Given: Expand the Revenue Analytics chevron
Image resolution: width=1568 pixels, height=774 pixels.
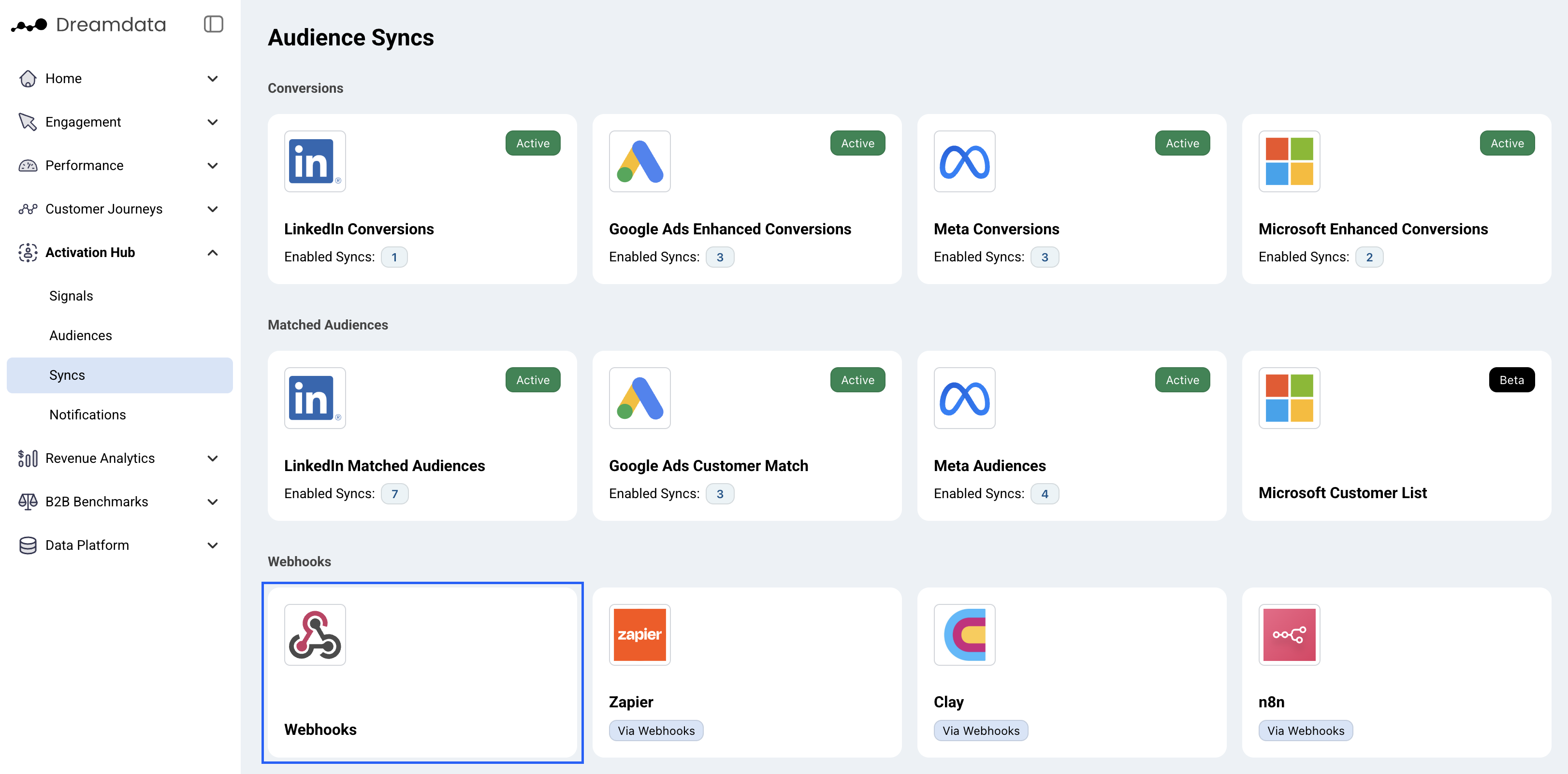Looking at the screenshot, I should point(213,458).
